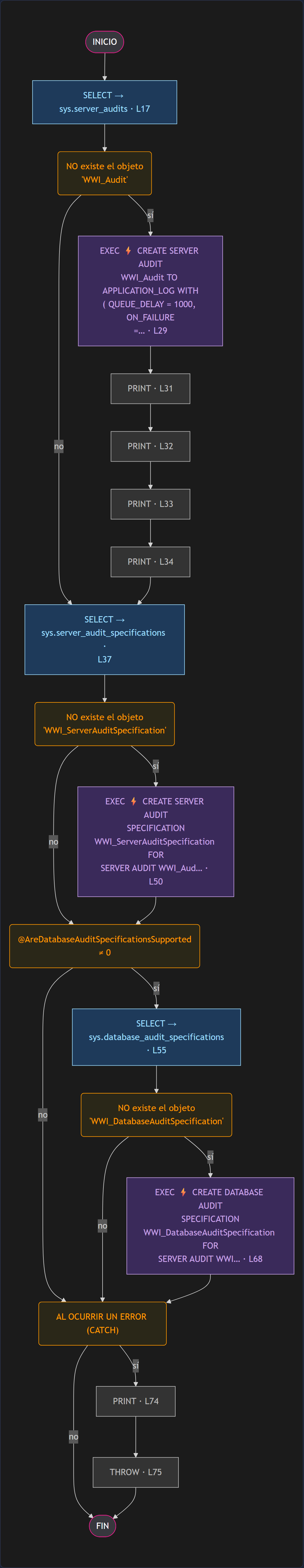The image size is (304, 1568).
Task: Open the EXEC CREATE SERVER AUDIT SPECIFICATION L50 node
Action: click(x=156, y=841)
